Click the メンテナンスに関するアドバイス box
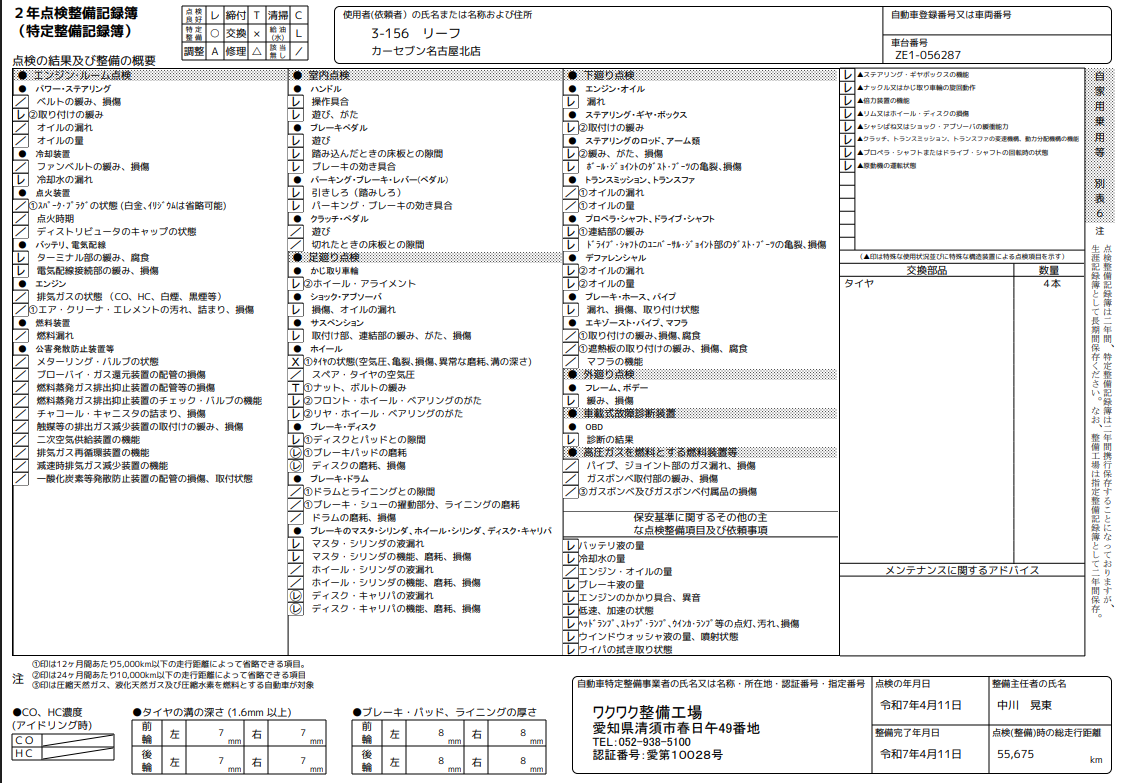This screenshot has width=1122, height=783. coord(962,616)
